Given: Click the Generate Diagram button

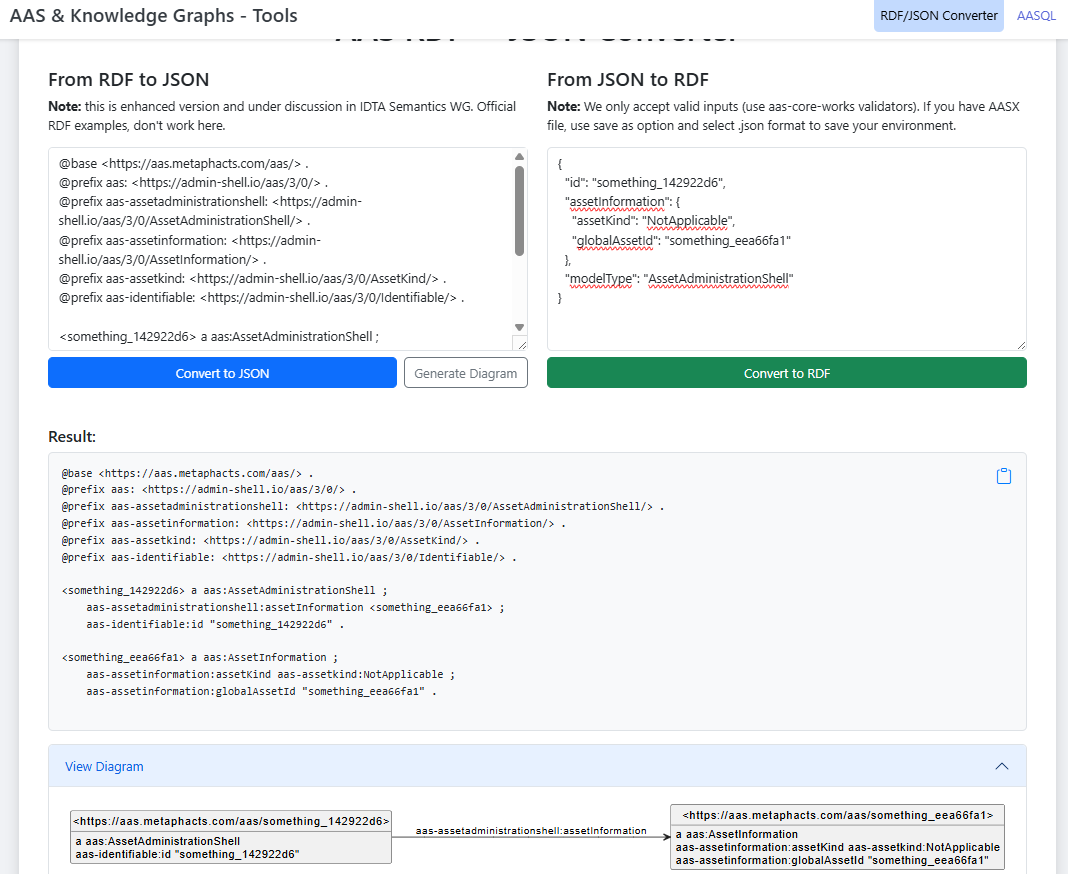Looking at the screenshot, I should 466,373.
